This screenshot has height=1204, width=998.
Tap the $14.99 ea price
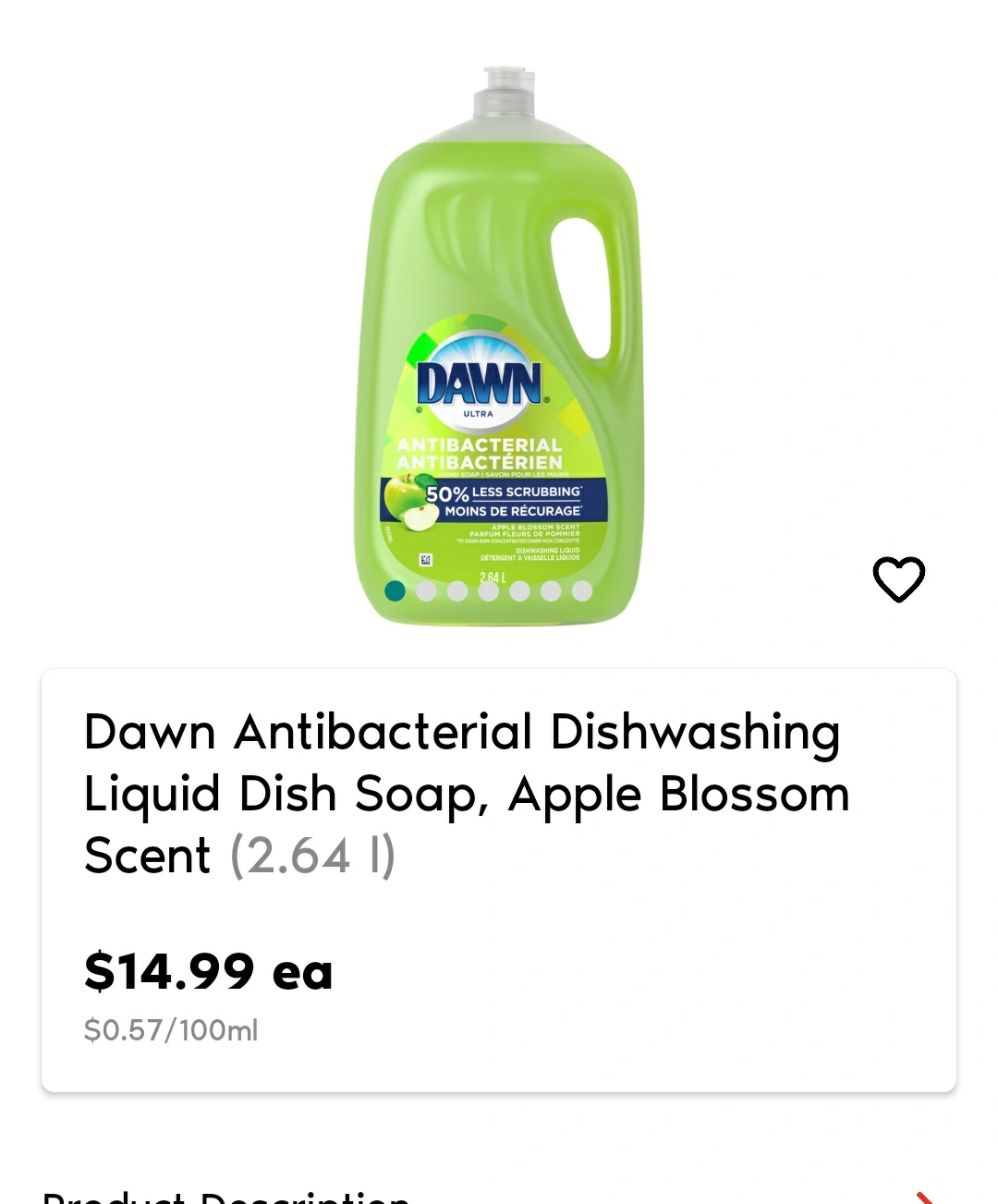click(209, 971)
